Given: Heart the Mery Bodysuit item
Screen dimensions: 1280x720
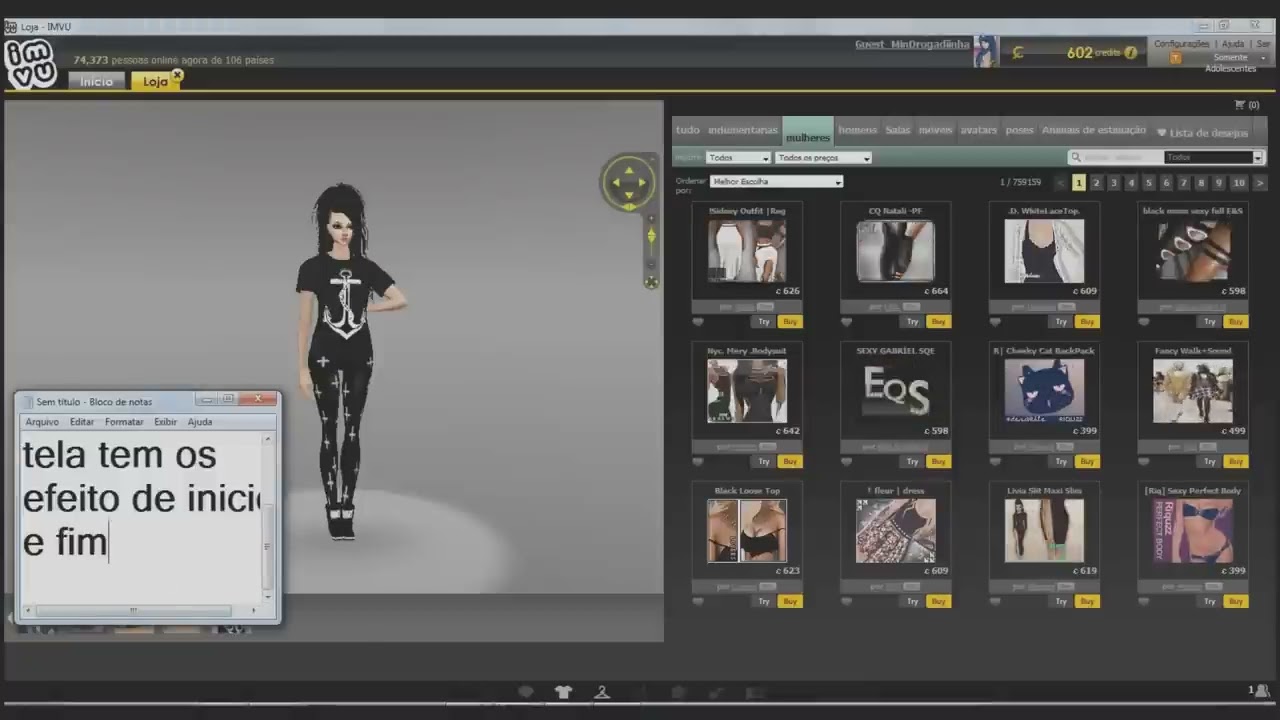Looking at the screenshot, I should pyautogui.click(x=698, y=462).
